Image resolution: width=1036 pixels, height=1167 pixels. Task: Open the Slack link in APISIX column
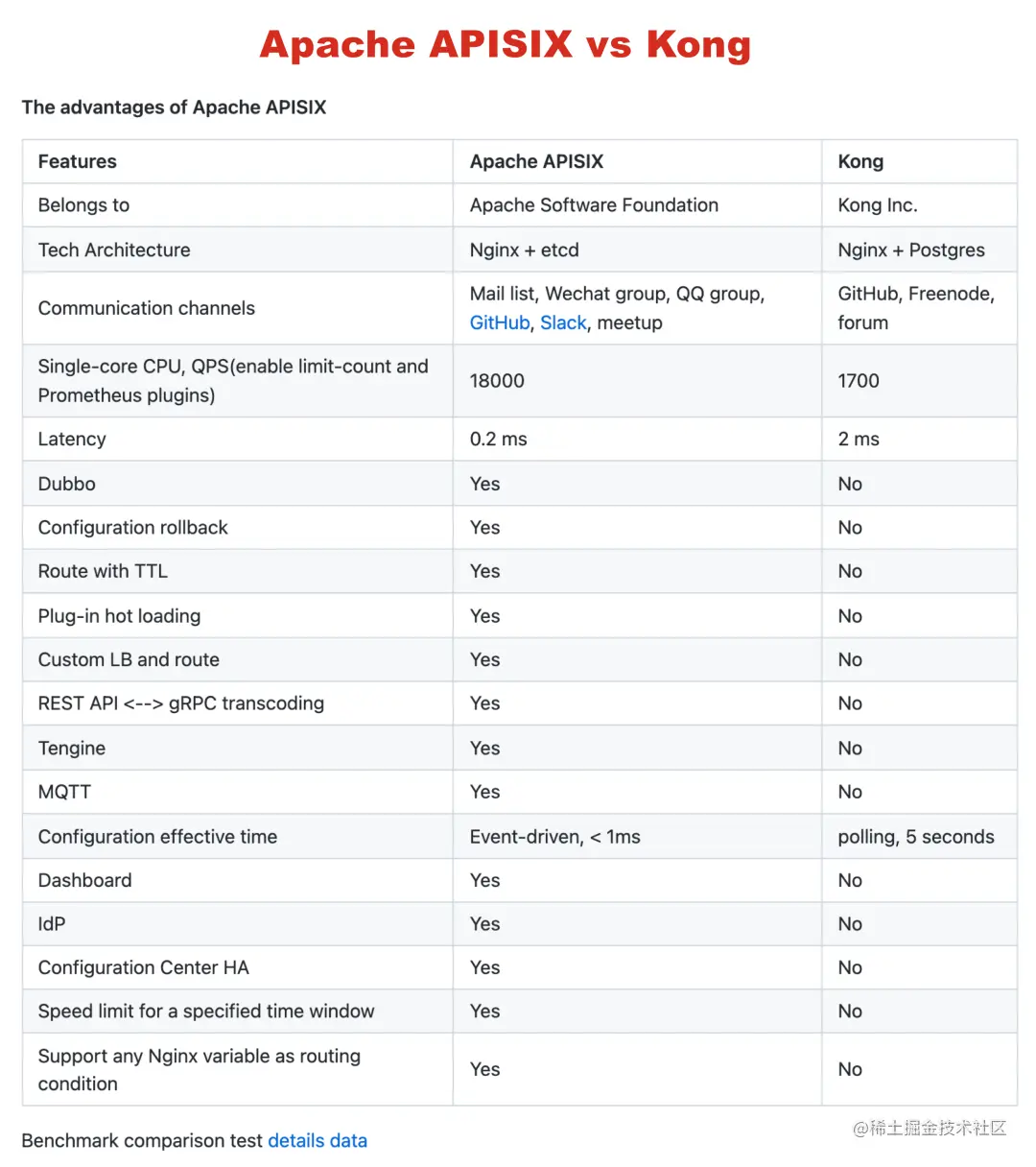tap(563, 323)
